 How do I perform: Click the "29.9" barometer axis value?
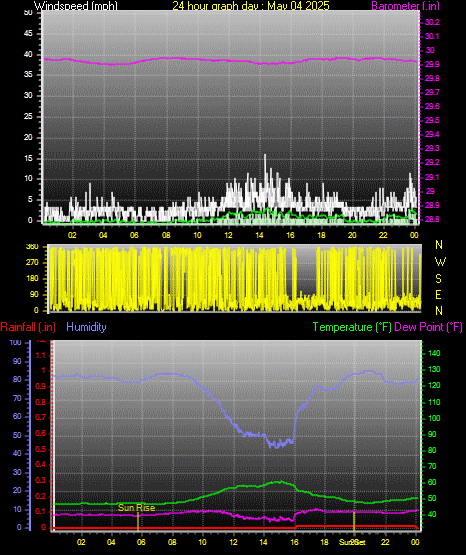point(432,64)
